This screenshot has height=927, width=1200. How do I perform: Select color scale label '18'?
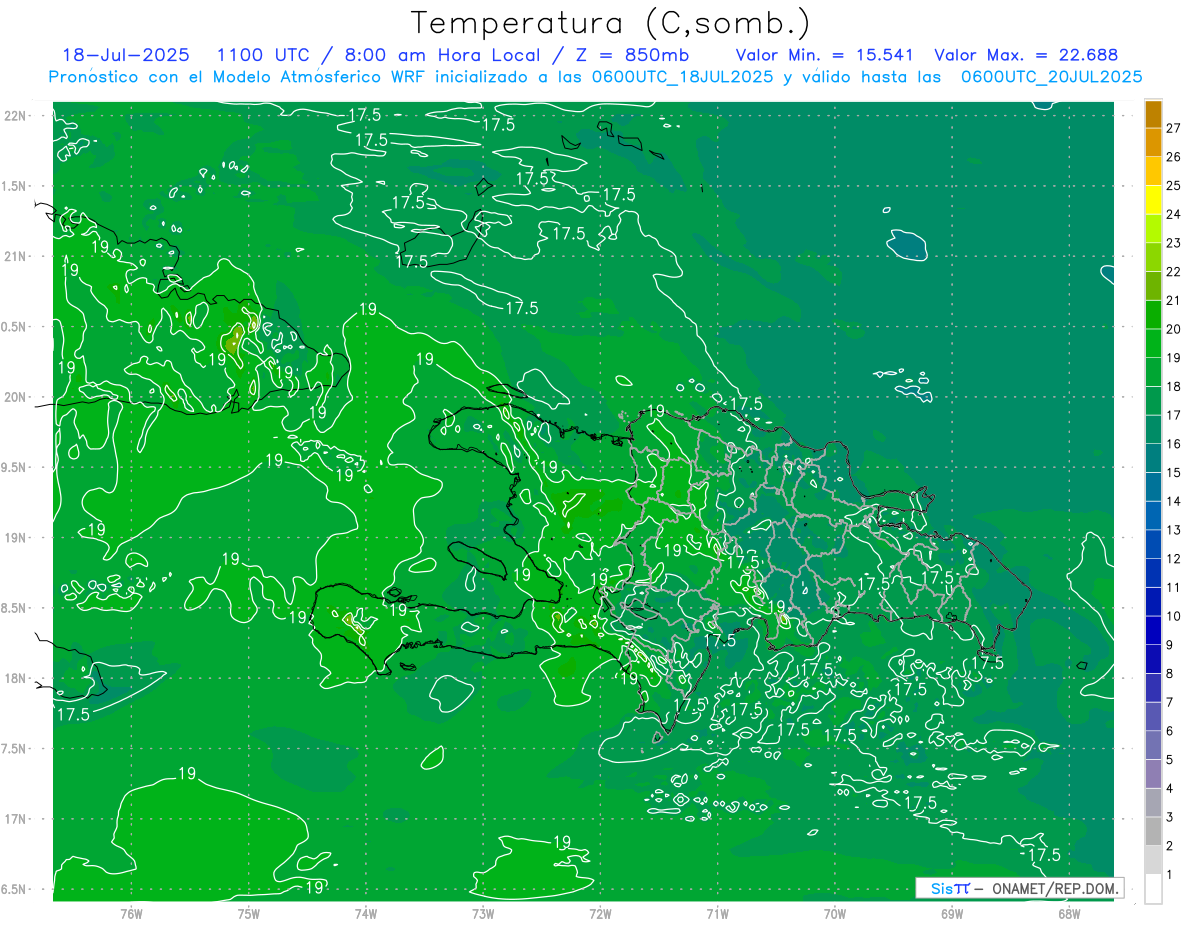[x=1173, y=387]
